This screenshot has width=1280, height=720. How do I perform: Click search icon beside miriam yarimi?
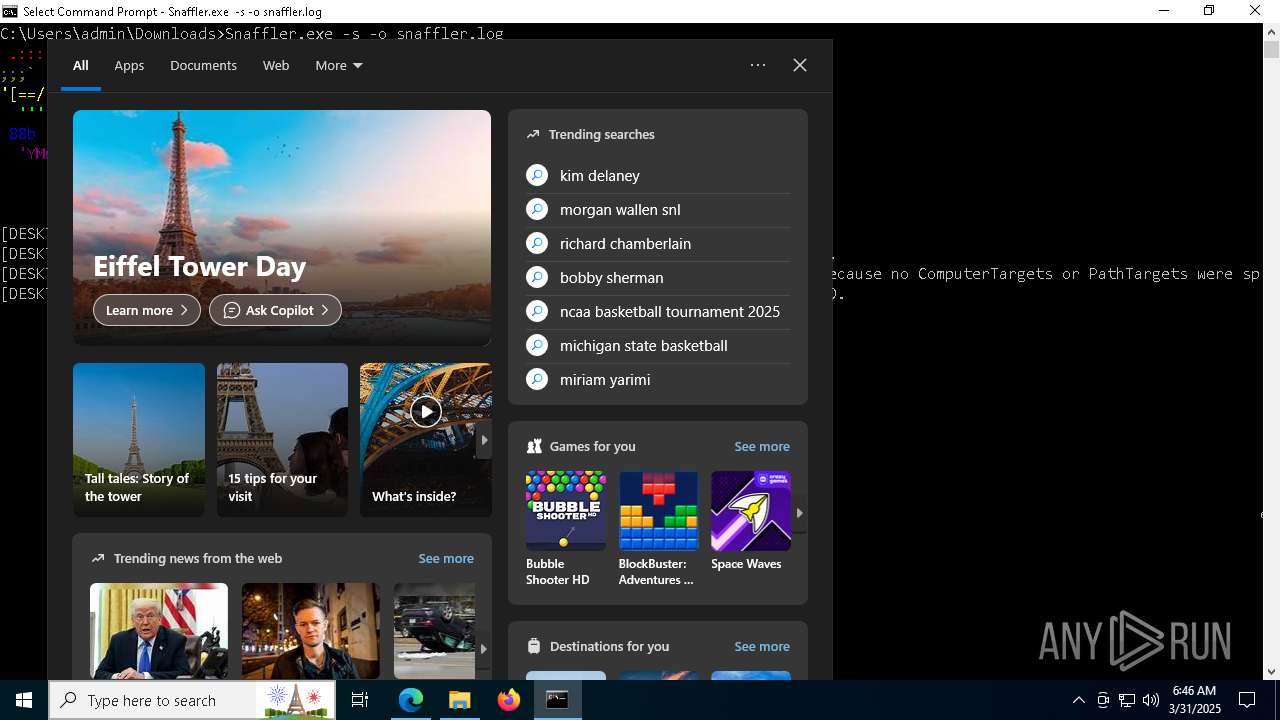(537, 379)
